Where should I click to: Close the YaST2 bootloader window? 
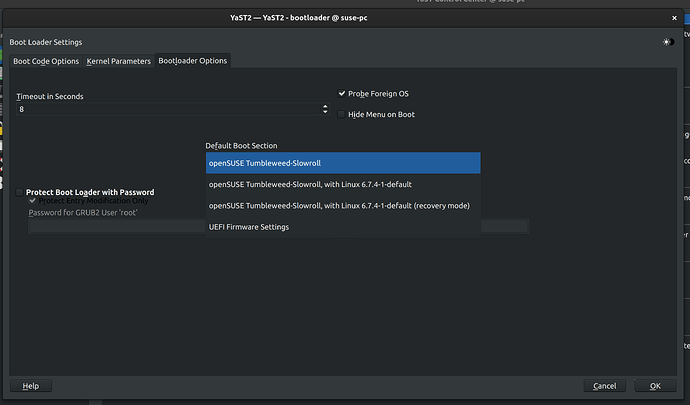coord(674,18)
